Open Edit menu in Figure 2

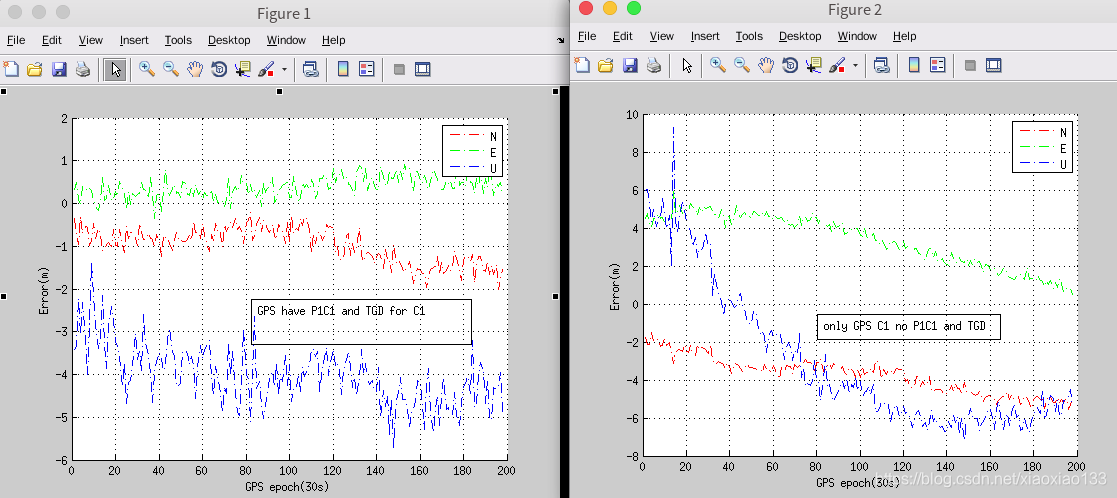tap(623, 36)
